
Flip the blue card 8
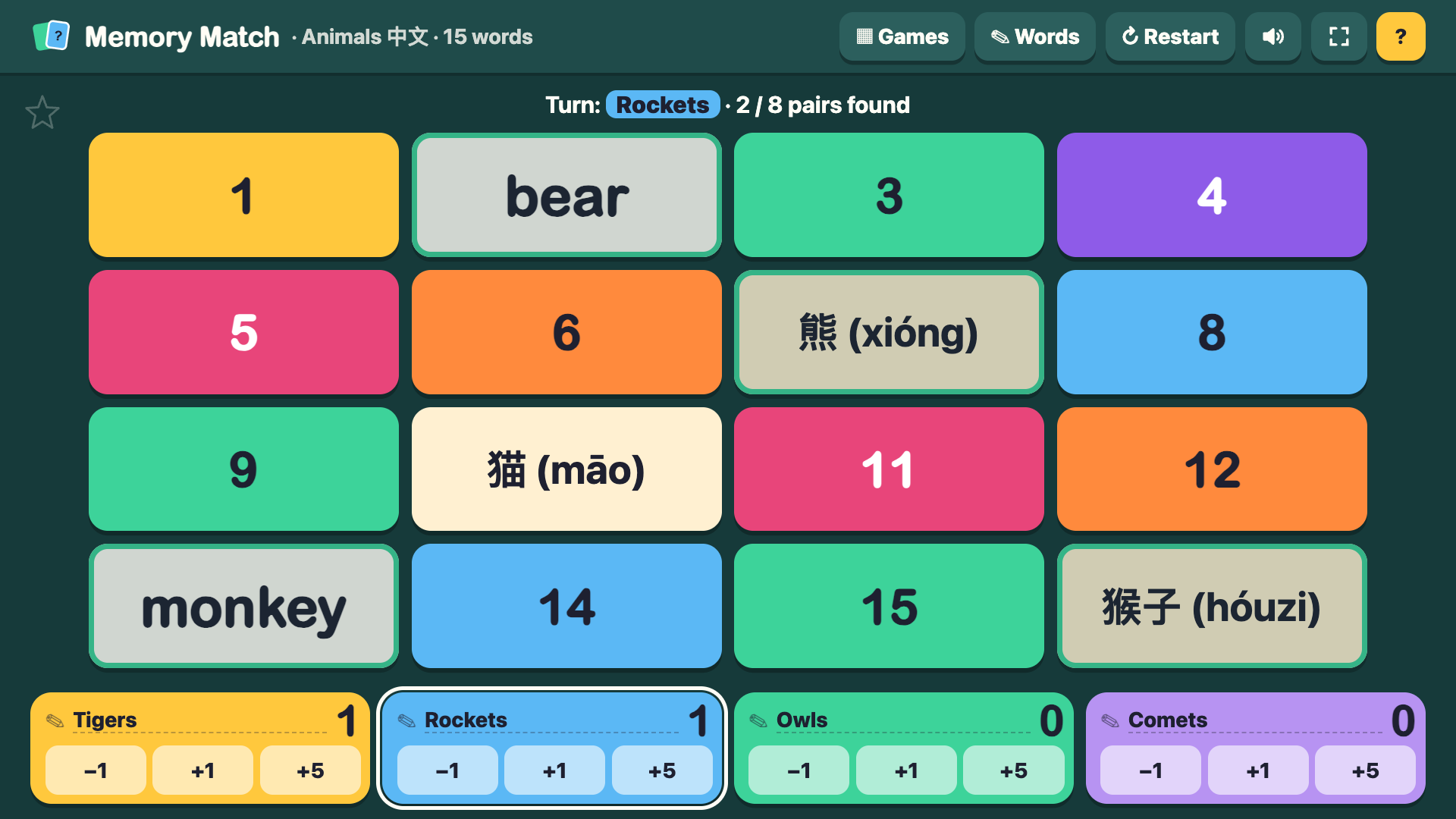[1212, 332]
